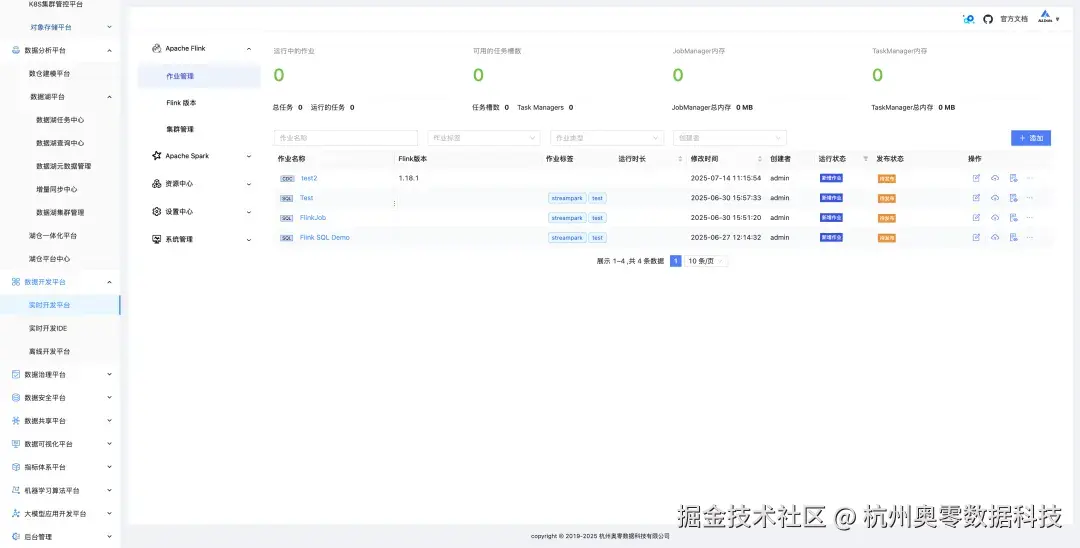Click the edit icon for test2 job
1080x548 pixels.
click(x=976, y=178)
